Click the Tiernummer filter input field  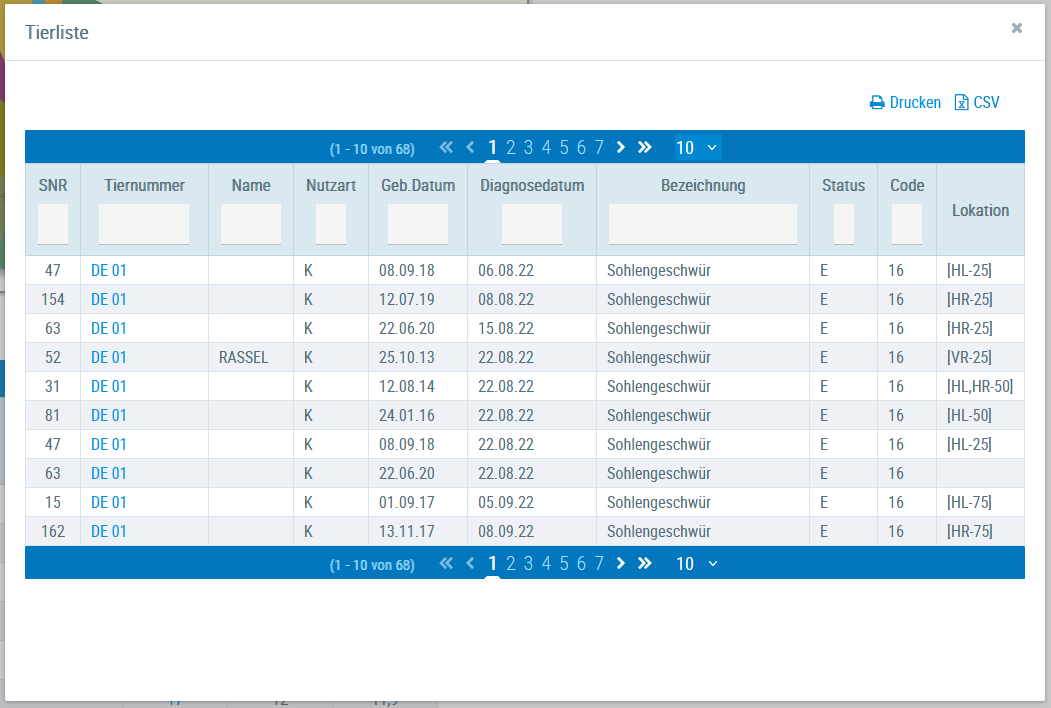(x=144, y=224)
